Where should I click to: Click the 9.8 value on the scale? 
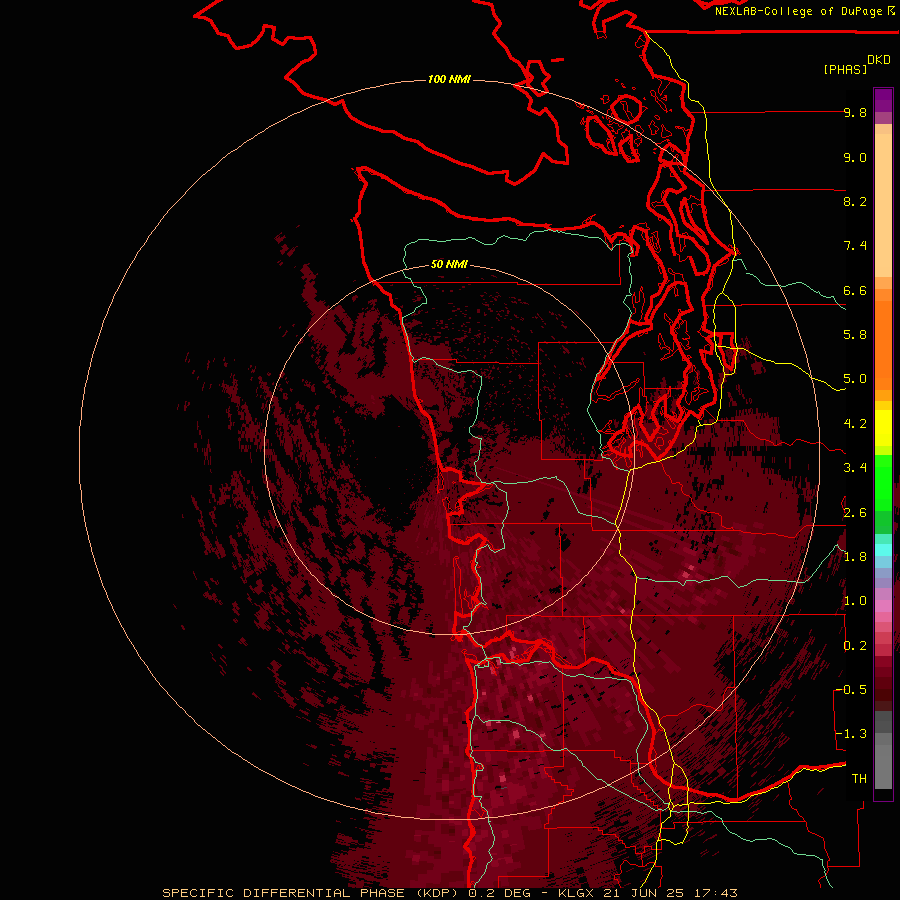click(855, 112)
